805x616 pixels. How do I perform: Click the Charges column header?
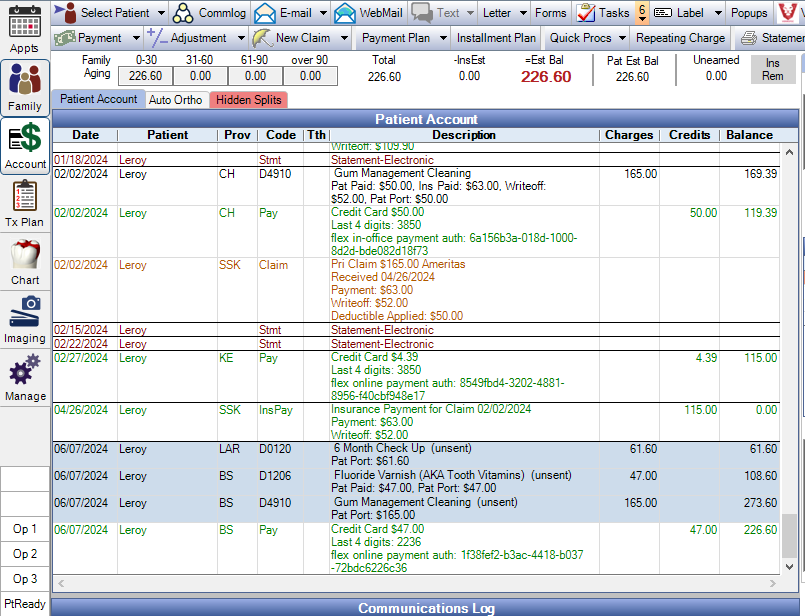(629, 135)
